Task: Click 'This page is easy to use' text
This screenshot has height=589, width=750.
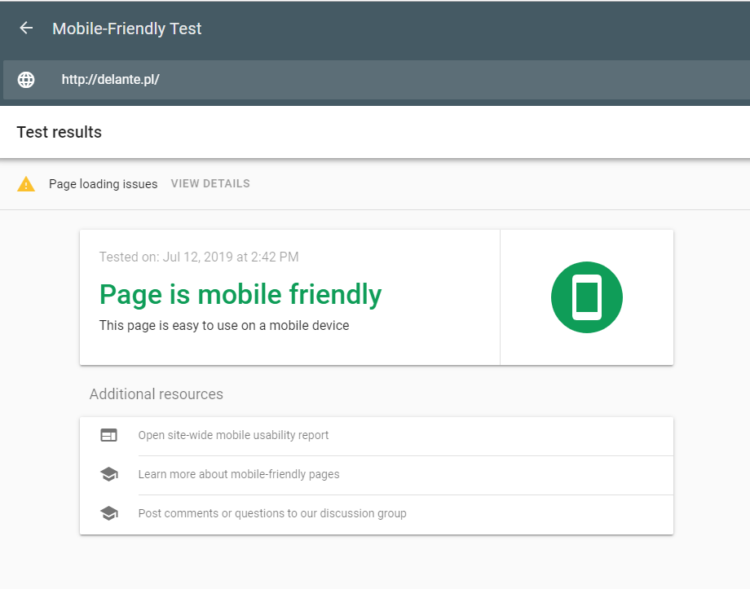Action: click(x=224, y=325)
